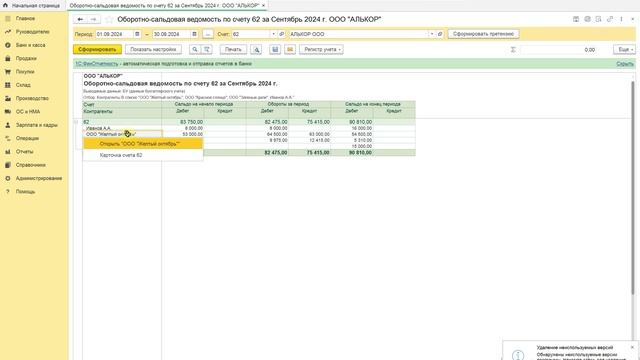Add report to favorites via star icon
Screen dimensions: 640x360
(x=109, y=19)
